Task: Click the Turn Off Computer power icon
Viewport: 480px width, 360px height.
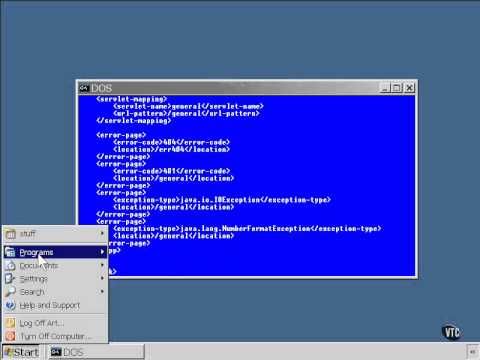Action: point(10,336)
